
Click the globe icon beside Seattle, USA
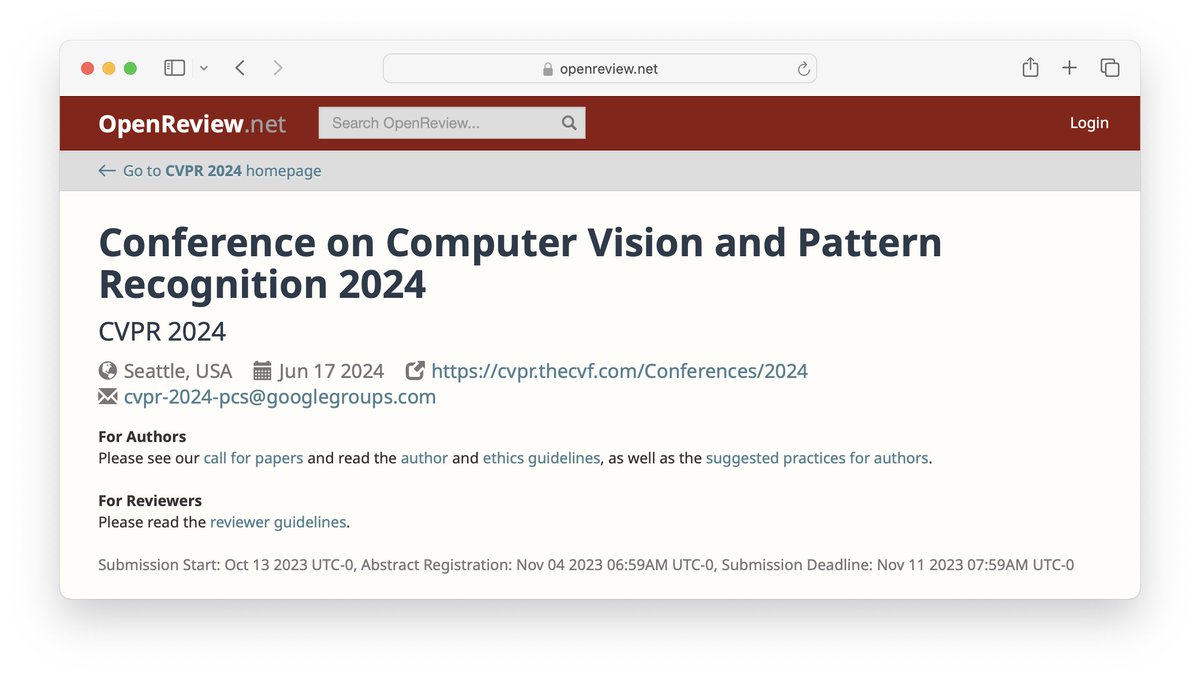(x=108, y=371)
